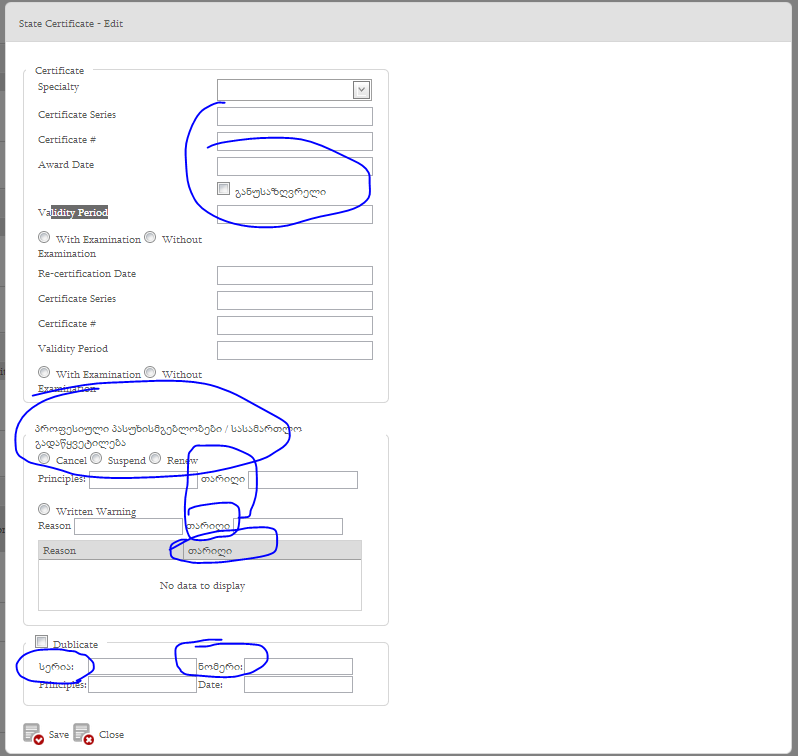Focus the Date field in Dublicate section
798x756 pixels.
point(298,684)
